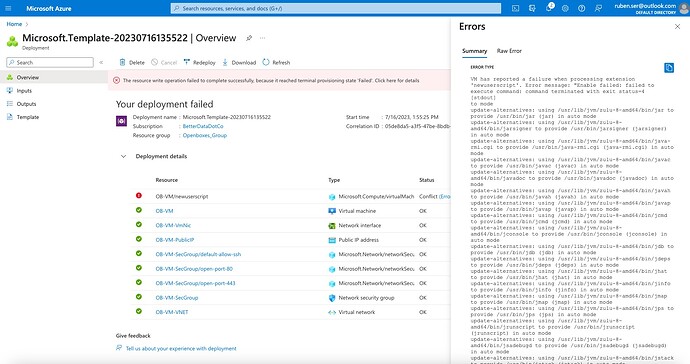The image size is (690, 364).
Task: Select Overview in the left menu
Action: (54, 77)
